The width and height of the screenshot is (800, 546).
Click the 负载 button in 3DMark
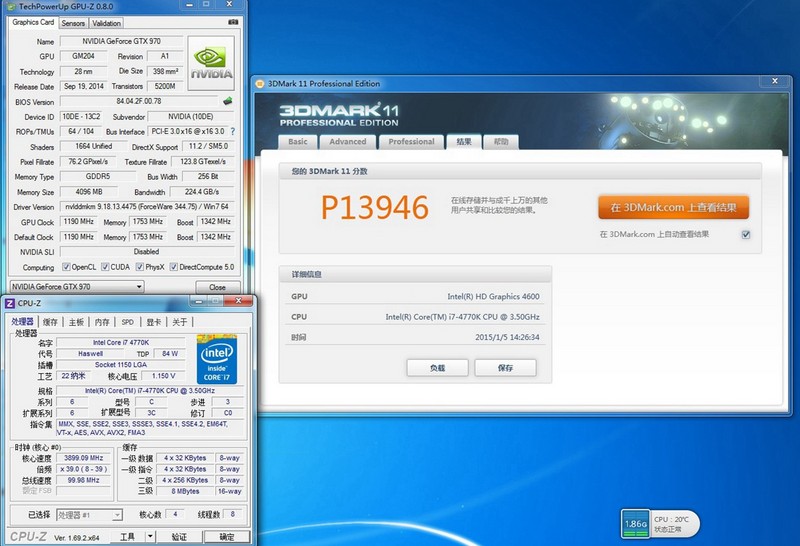(437, 368)
